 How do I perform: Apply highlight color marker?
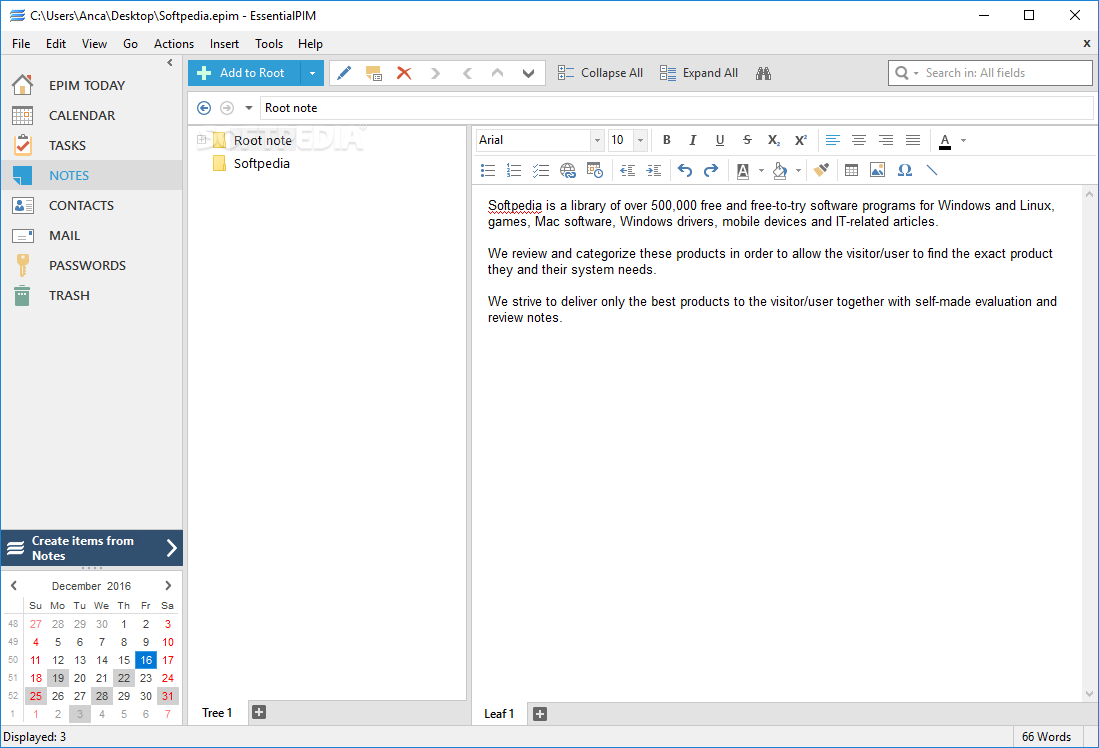coord(780,170)
